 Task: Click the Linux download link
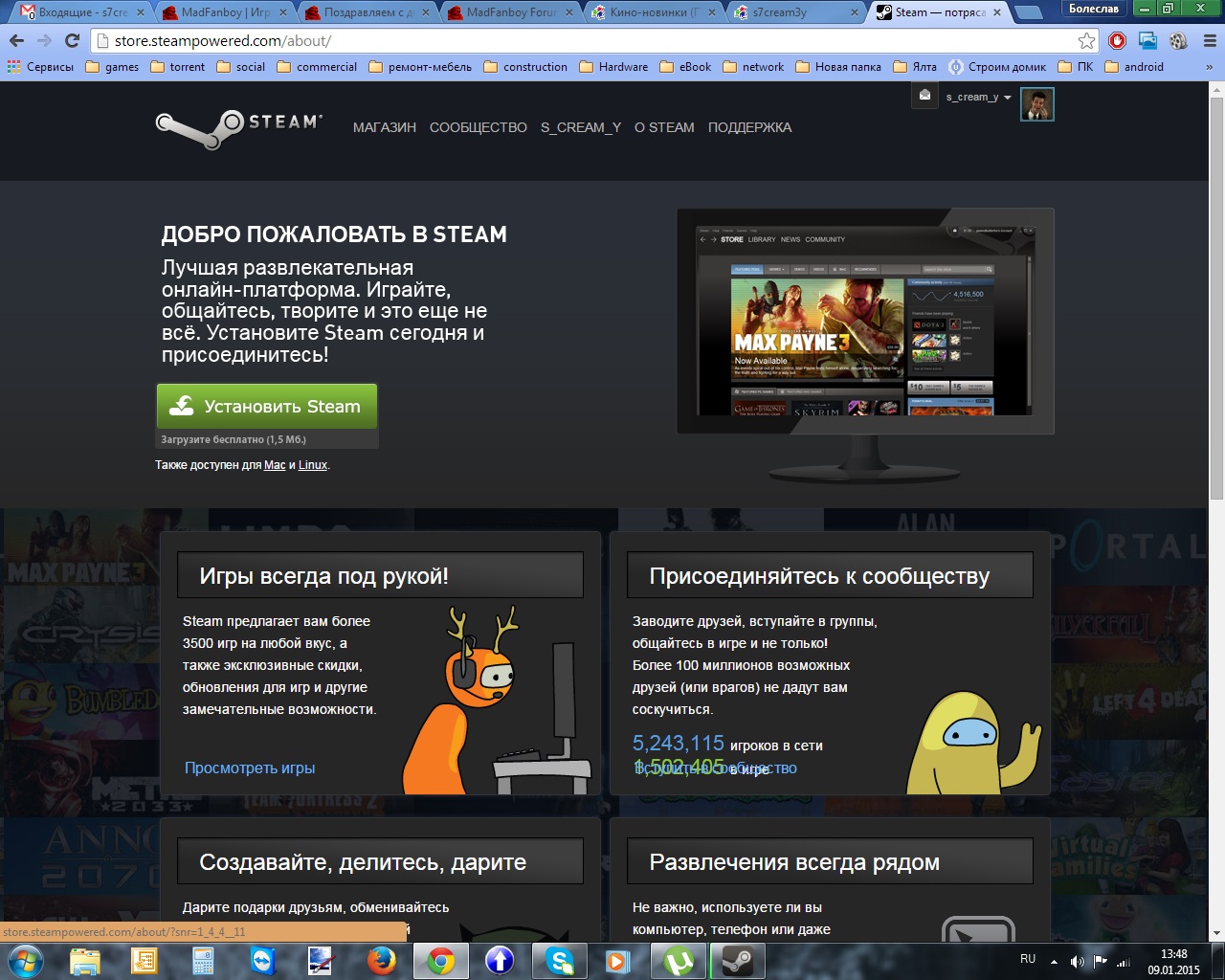(x=313, y=465)
